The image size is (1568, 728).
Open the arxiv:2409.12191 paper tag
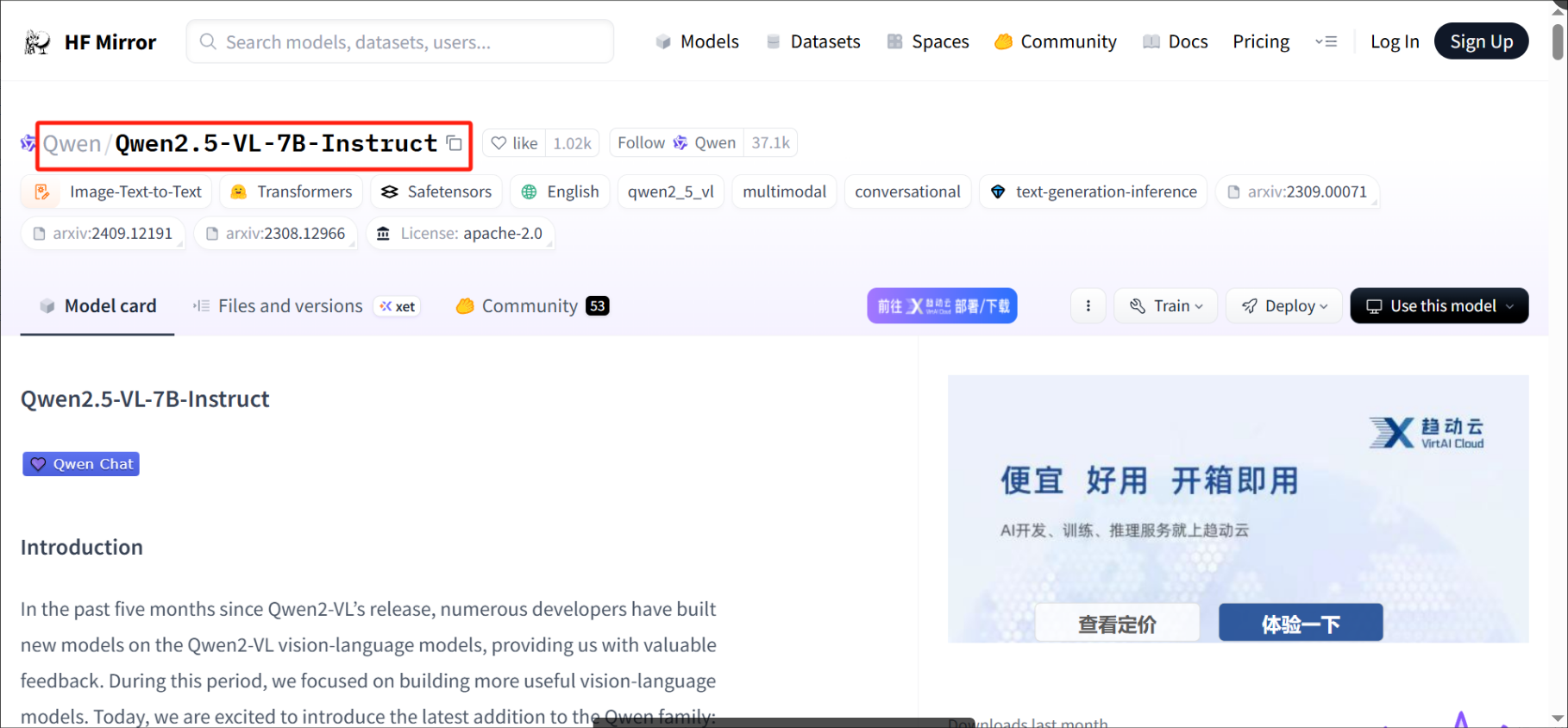tap(103, 233)
